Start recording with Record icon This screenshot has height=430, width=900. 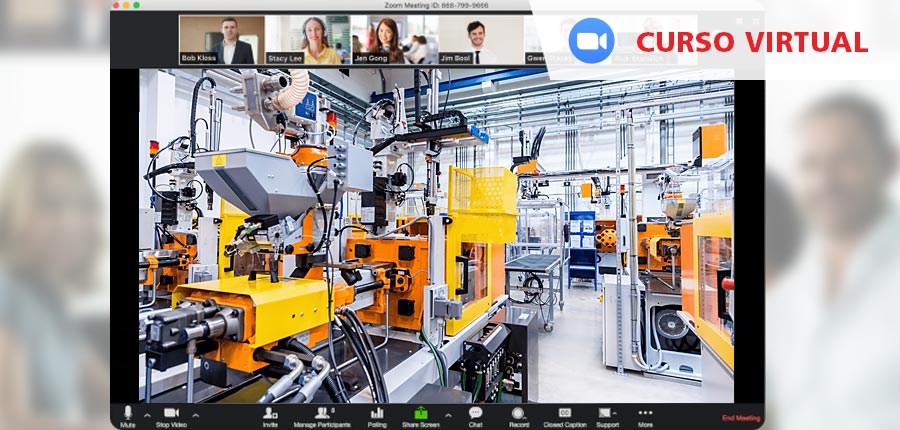pyautogui.click(x=518, y=414)
